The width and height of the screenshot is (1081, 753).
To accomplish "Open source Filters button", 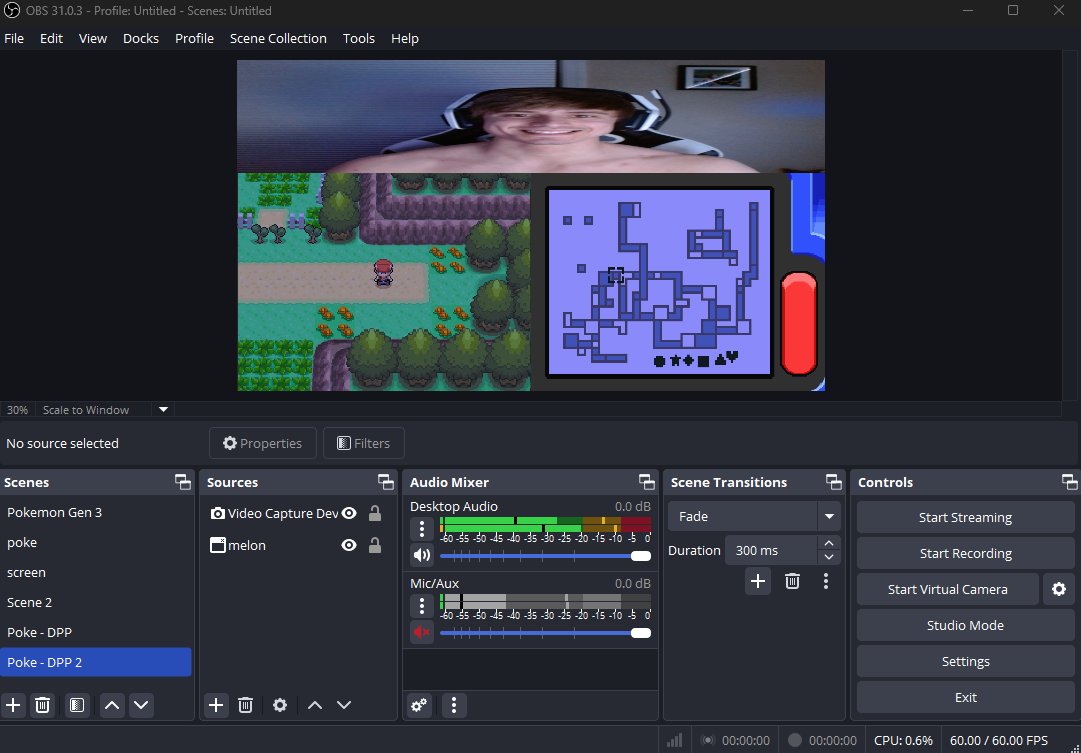I will 363,443.
